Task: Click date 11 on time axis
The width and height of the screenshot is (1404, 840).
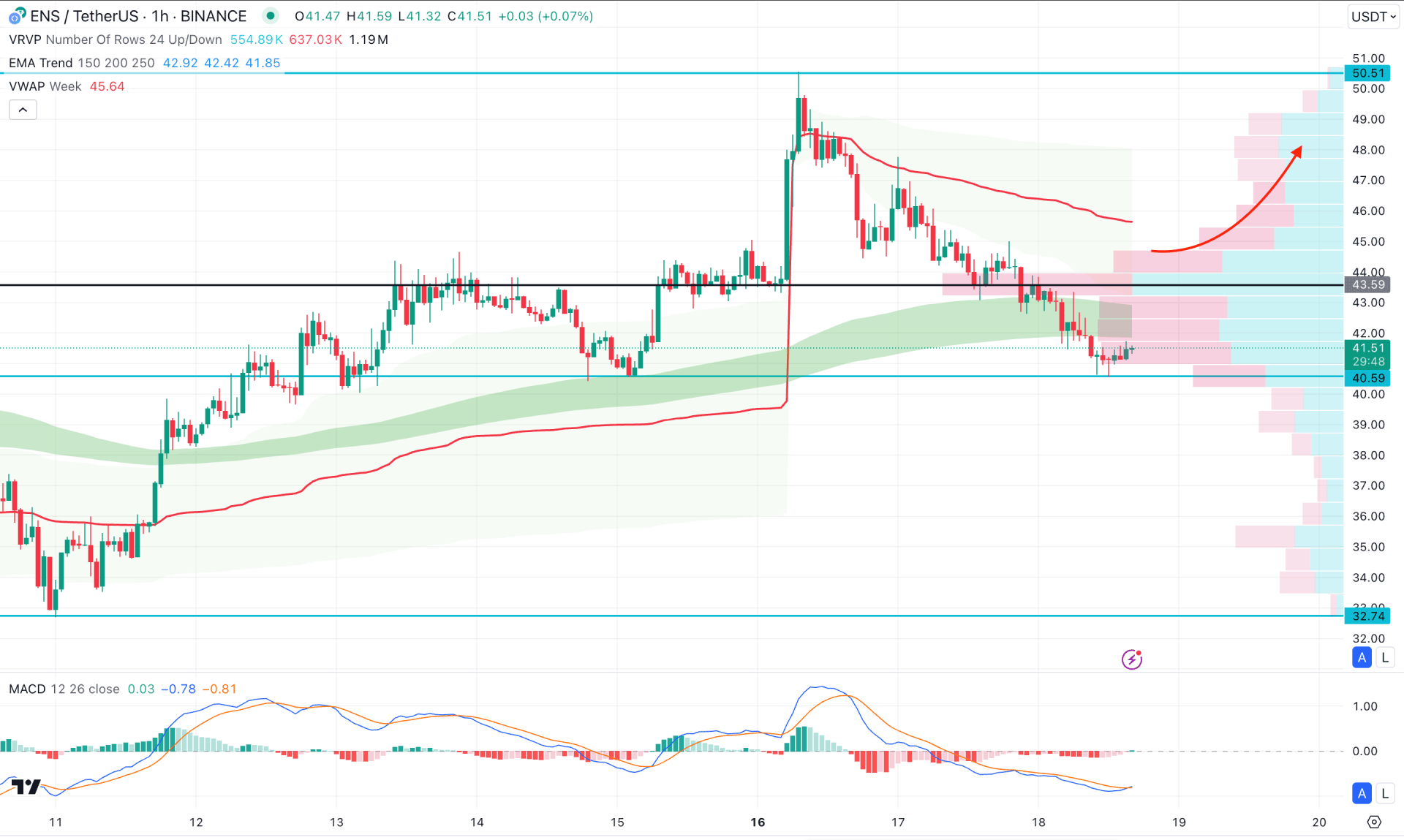Action: (x=56, y=822)
